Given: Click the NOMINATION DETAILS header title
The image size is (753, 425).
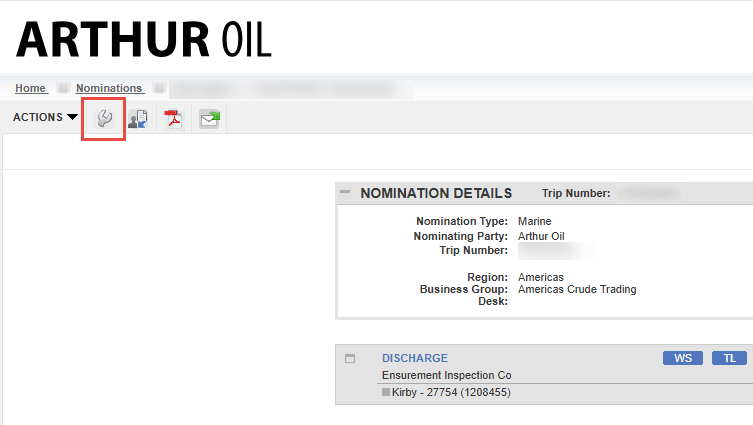Looking at the screenshot, I should click(436, 193).
